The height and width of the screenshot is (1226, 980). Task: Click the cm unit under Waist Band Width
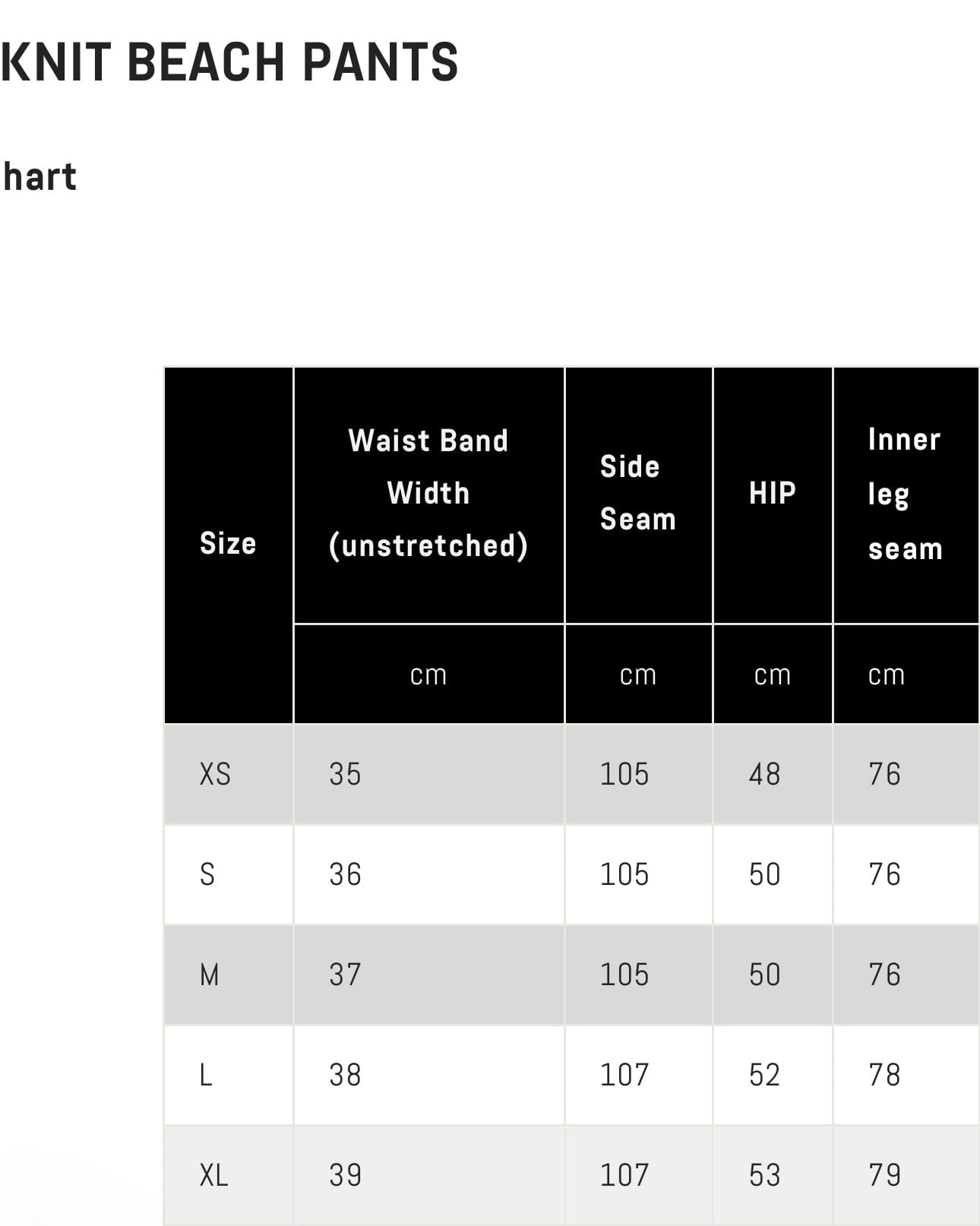click(428, 675)
